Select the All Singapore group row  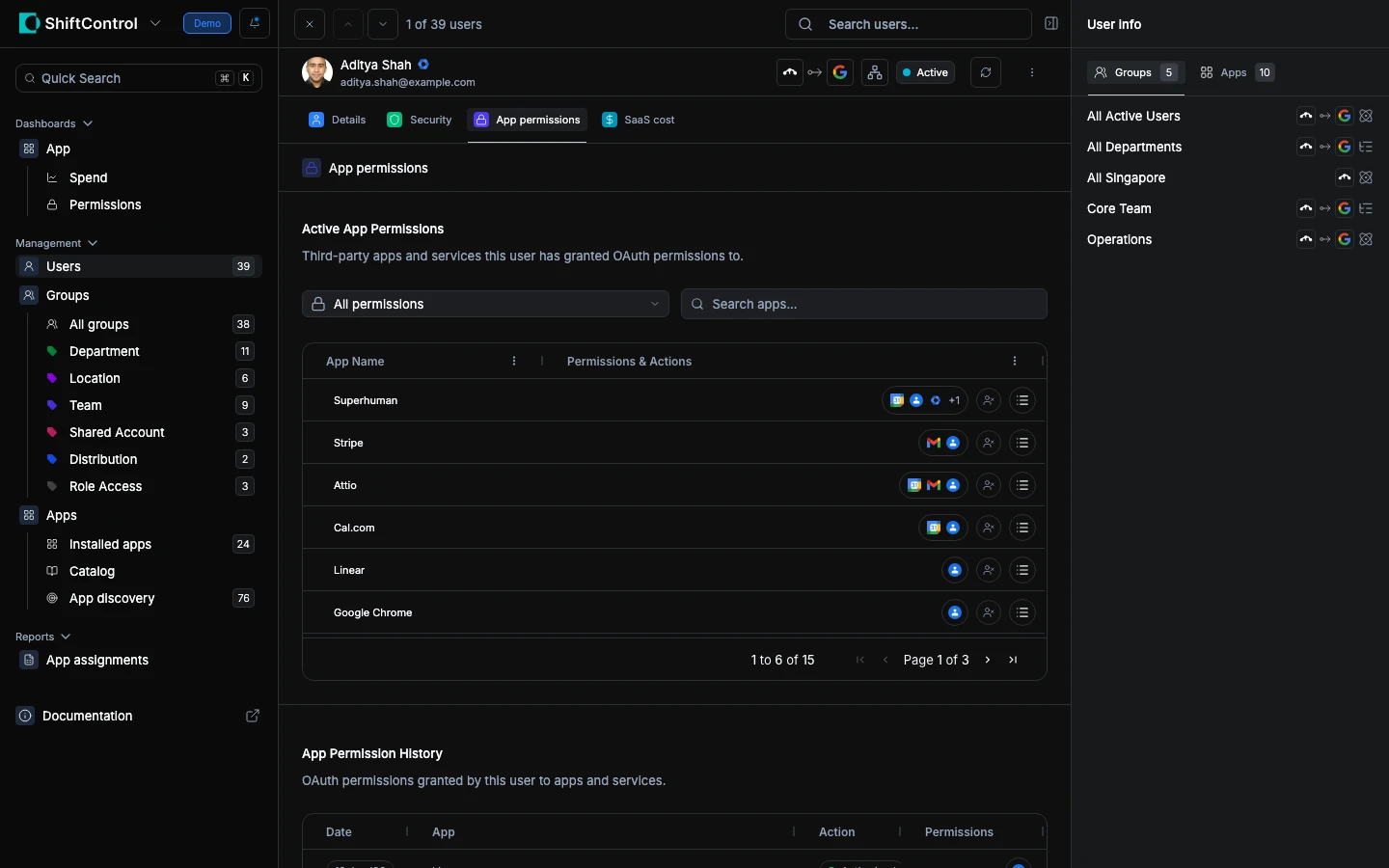click(1230, 177)
